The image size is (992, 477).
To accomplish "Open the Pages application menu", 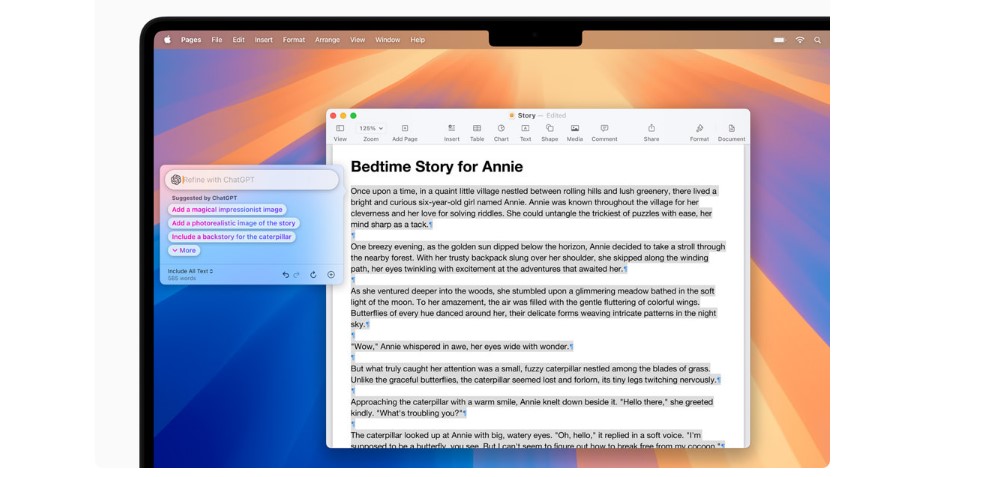I will (x=191, y=40).
